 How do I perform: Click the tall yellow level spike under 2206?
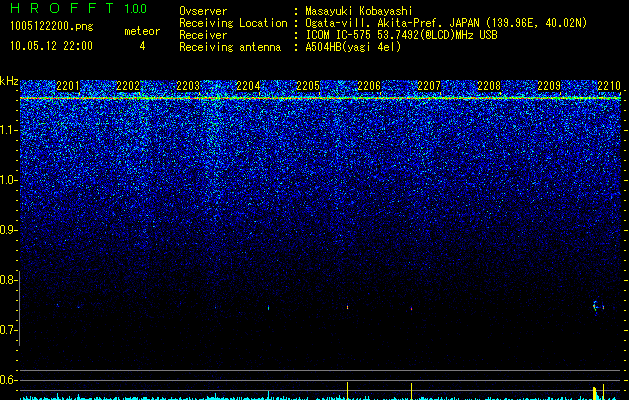click(347, 391)
